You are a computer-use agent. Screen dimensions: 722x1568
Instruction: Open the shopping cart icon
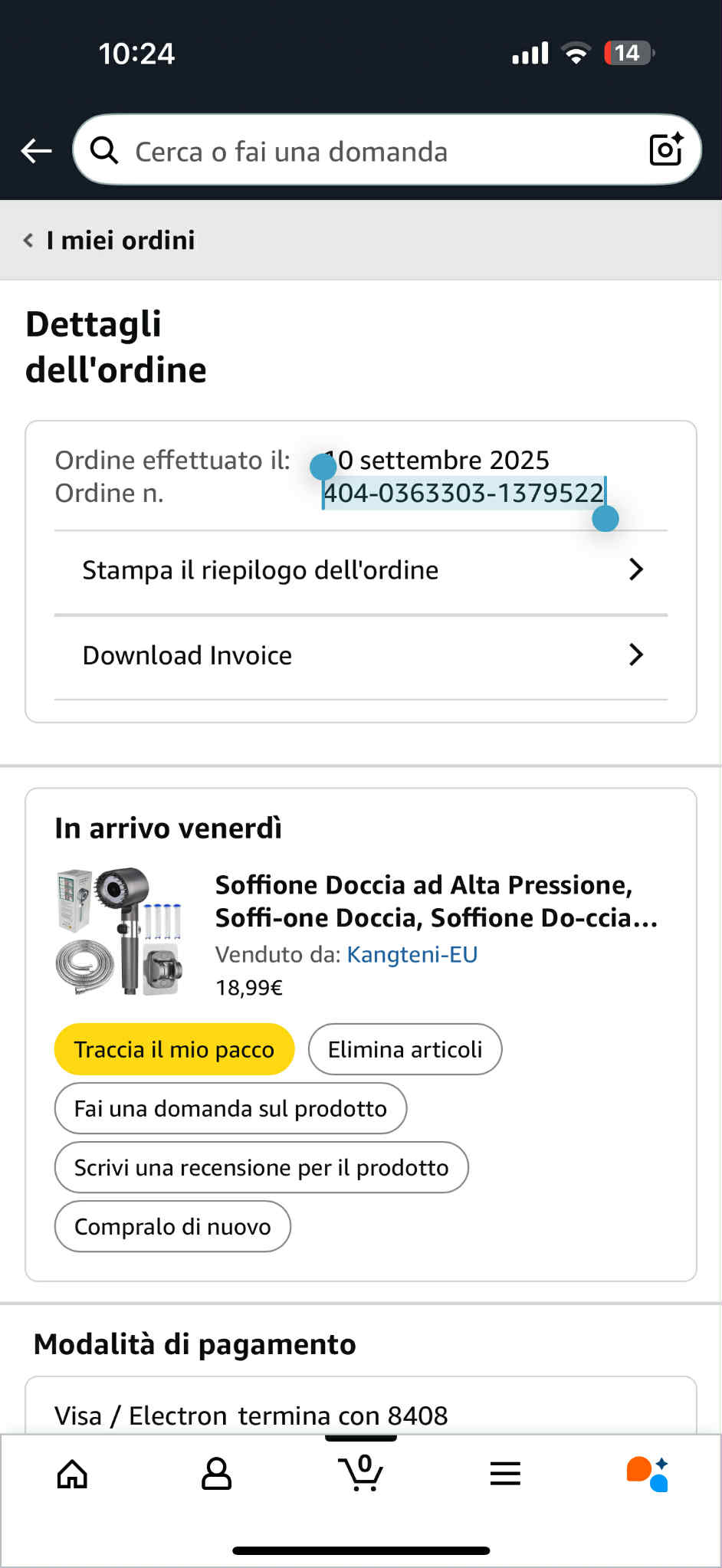coord(360,1473)
